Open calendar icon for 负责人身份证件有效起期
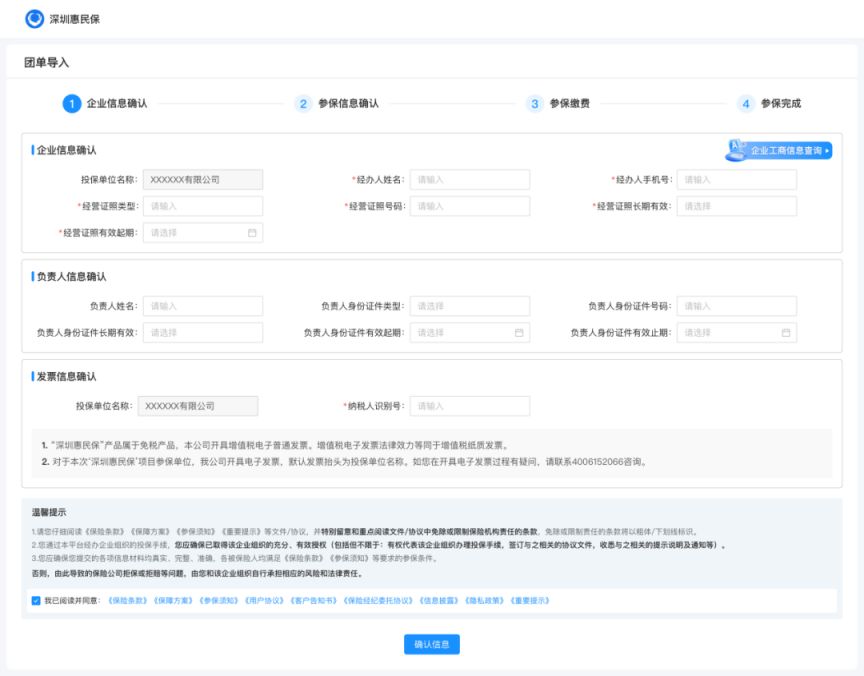The width and height of the screenshot is (864, 676). pyautogui.click(x=519, y=333)
